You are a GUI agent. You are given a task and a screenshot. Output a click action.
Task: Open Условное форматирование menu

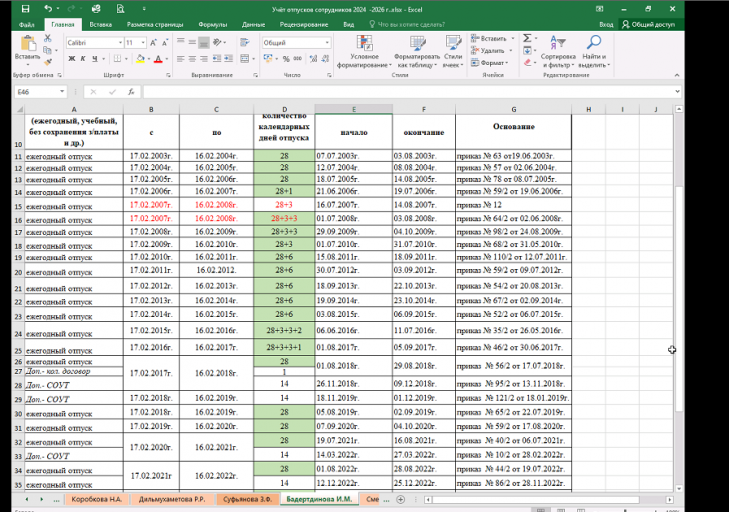(364, 52)
